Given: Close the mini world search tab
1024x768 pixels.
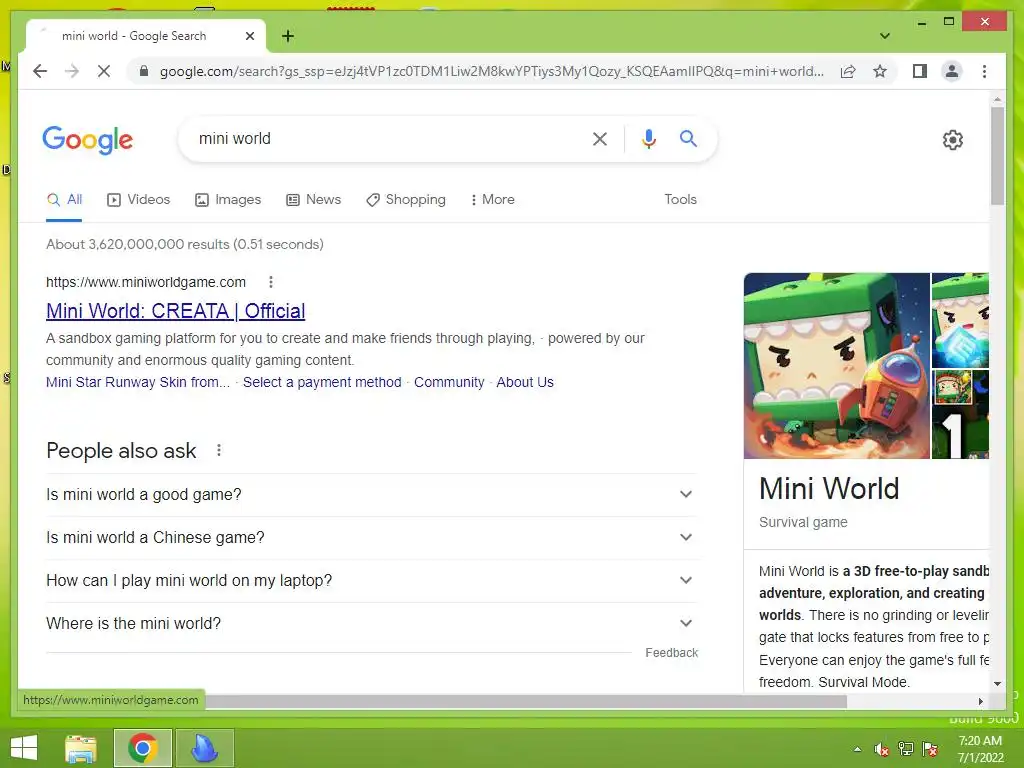Looking at the screenshot, I should pyautogui.click(x=249, y=36).
